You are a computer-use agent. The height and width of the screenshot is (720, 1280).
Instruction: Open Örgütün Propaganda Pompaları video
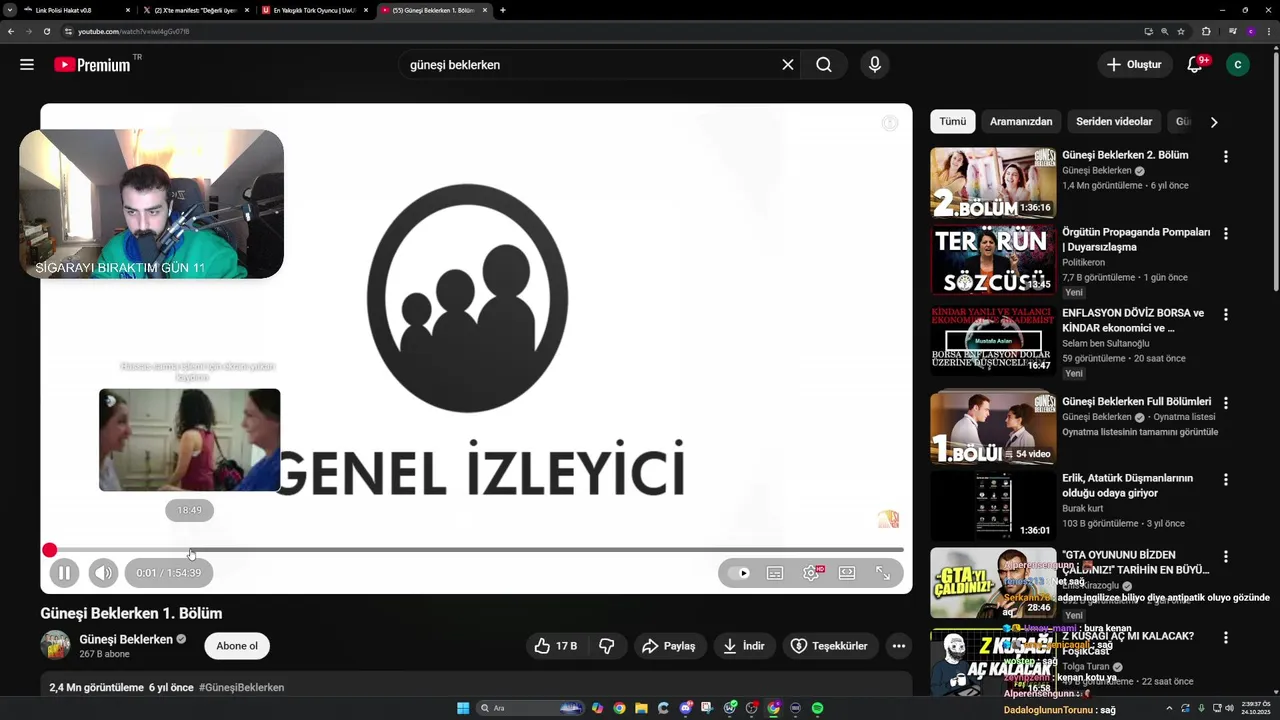993,260
